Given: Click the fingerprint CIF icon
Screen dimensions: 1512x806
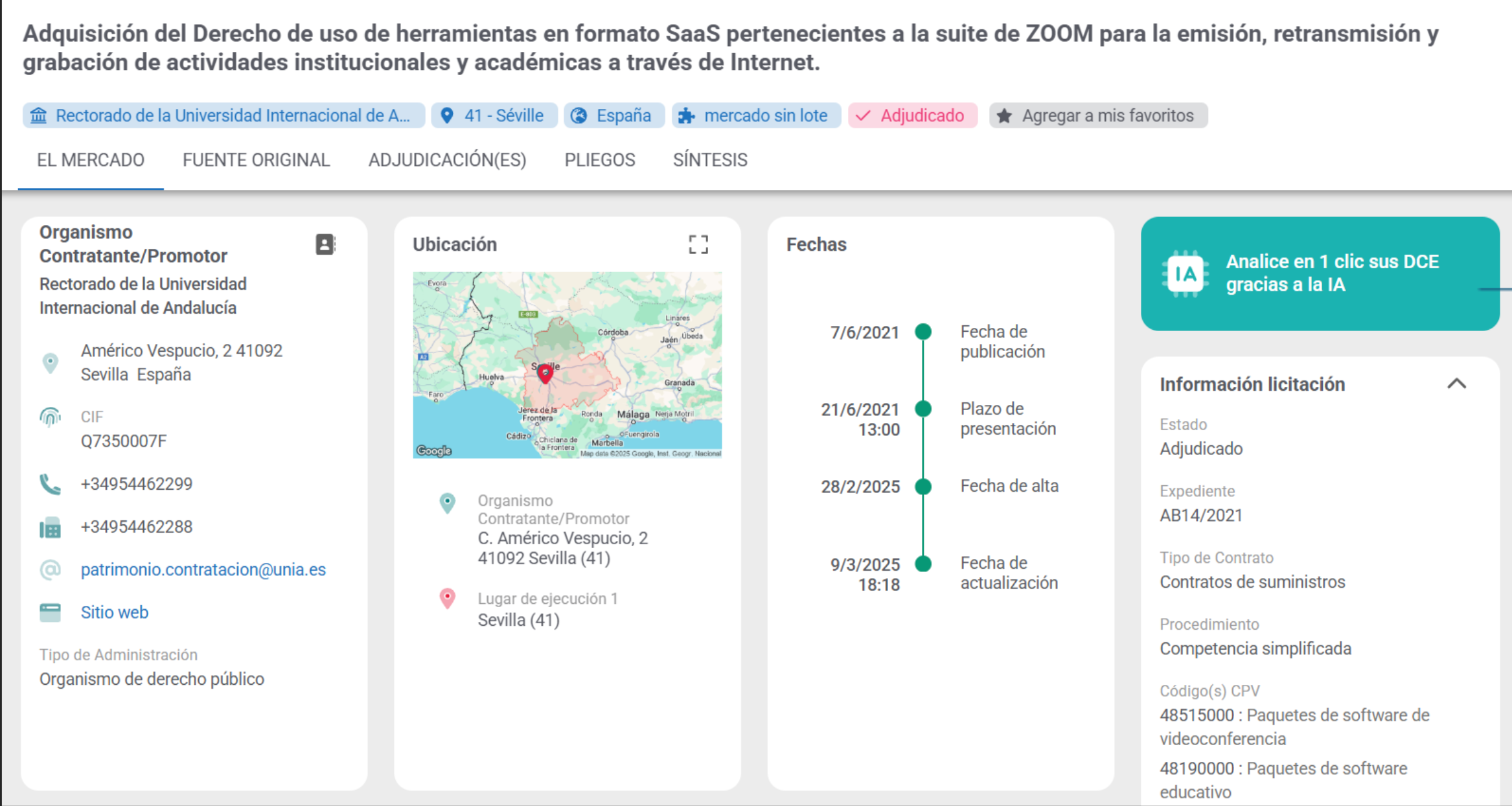Looking at the screenshot, I should click(50, 417).
